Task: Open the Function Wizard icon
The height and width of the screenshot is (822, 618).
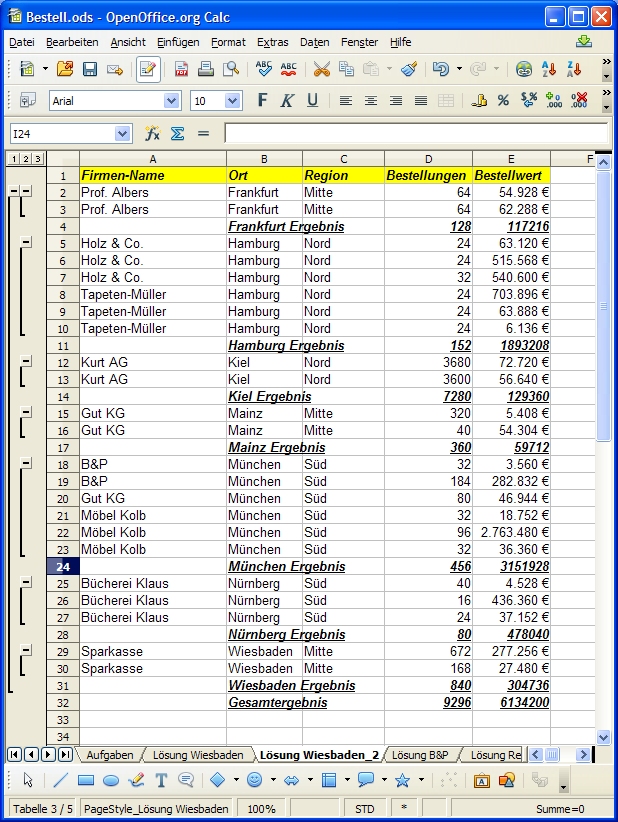Action: tap(152, 133)
